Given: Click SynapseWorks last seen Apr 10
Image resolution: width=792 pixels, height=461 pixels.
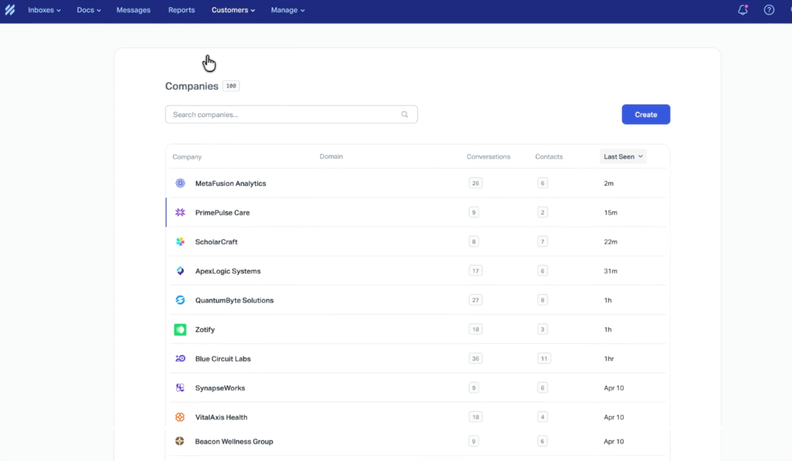Looking at the screenshot, I should [614, 388].
